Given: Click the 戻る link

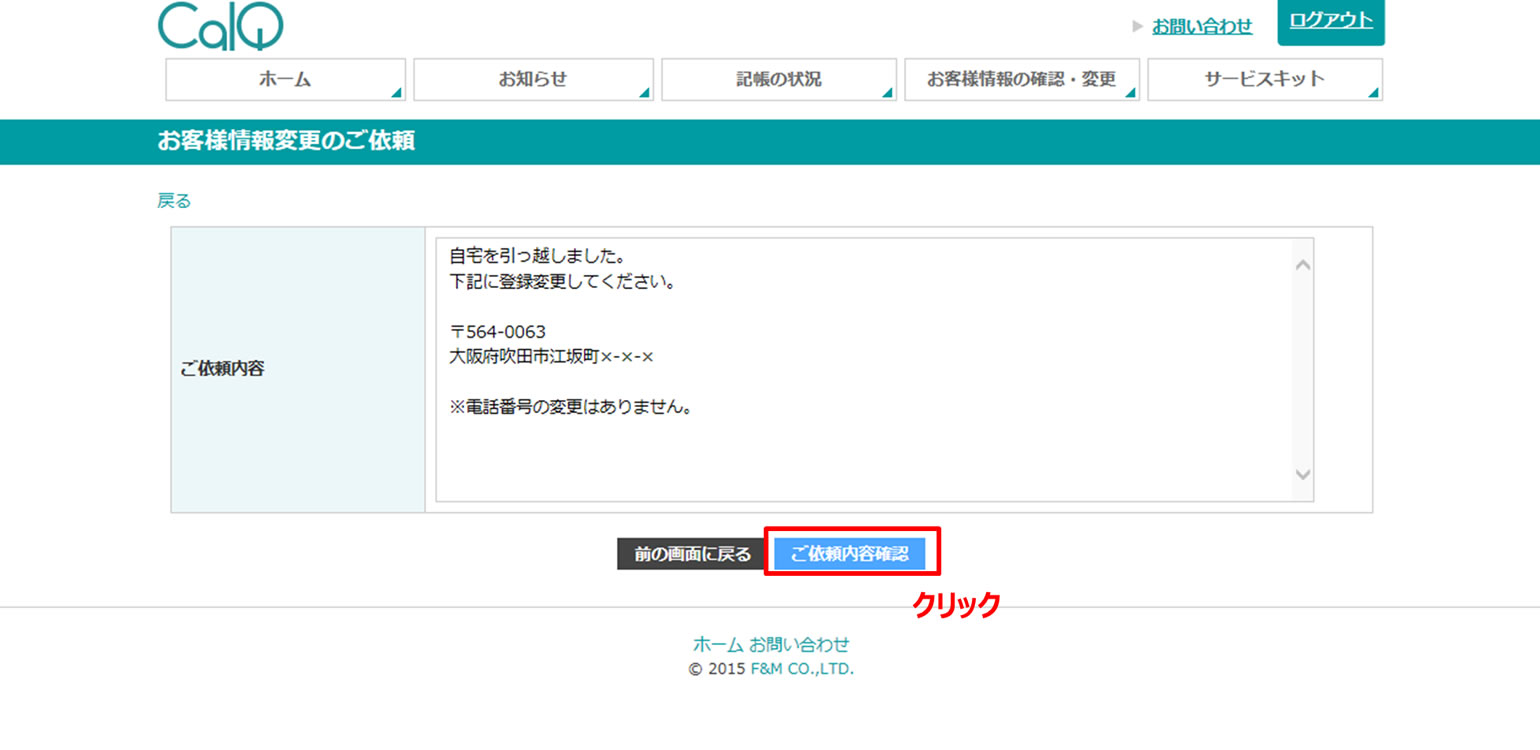Looking at the screenshot, I should 174,201.
